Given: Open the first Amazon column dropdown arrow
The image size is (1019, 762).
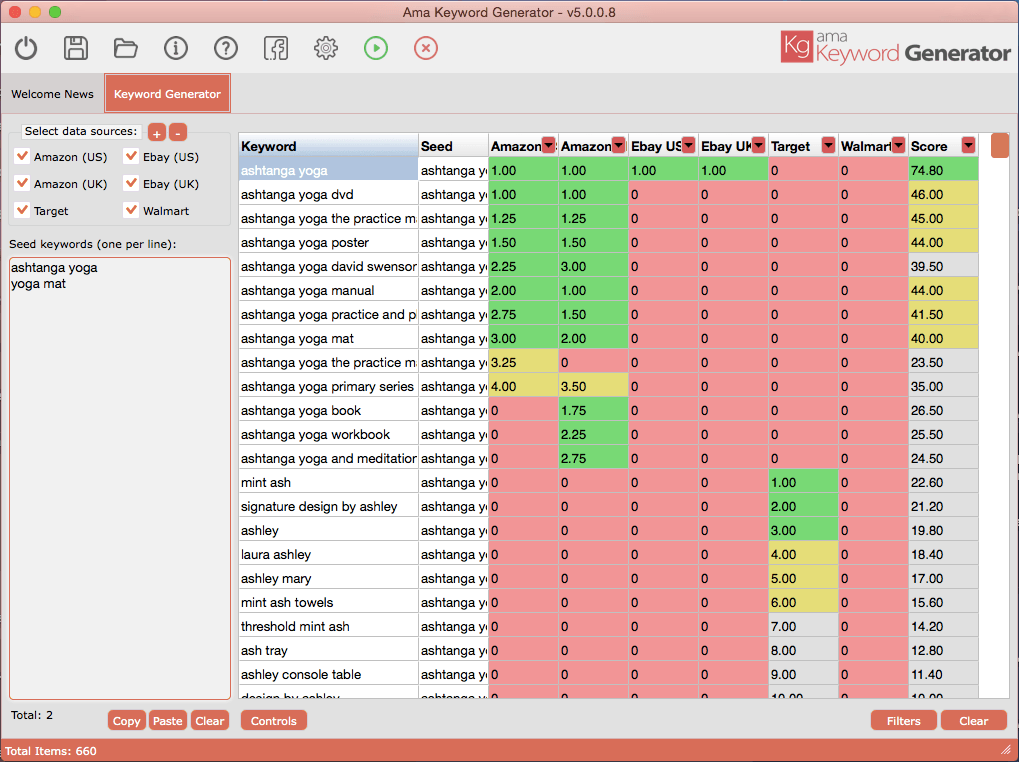Looking at the screenshot, I should pyautogui.click(x=549, y=146).
